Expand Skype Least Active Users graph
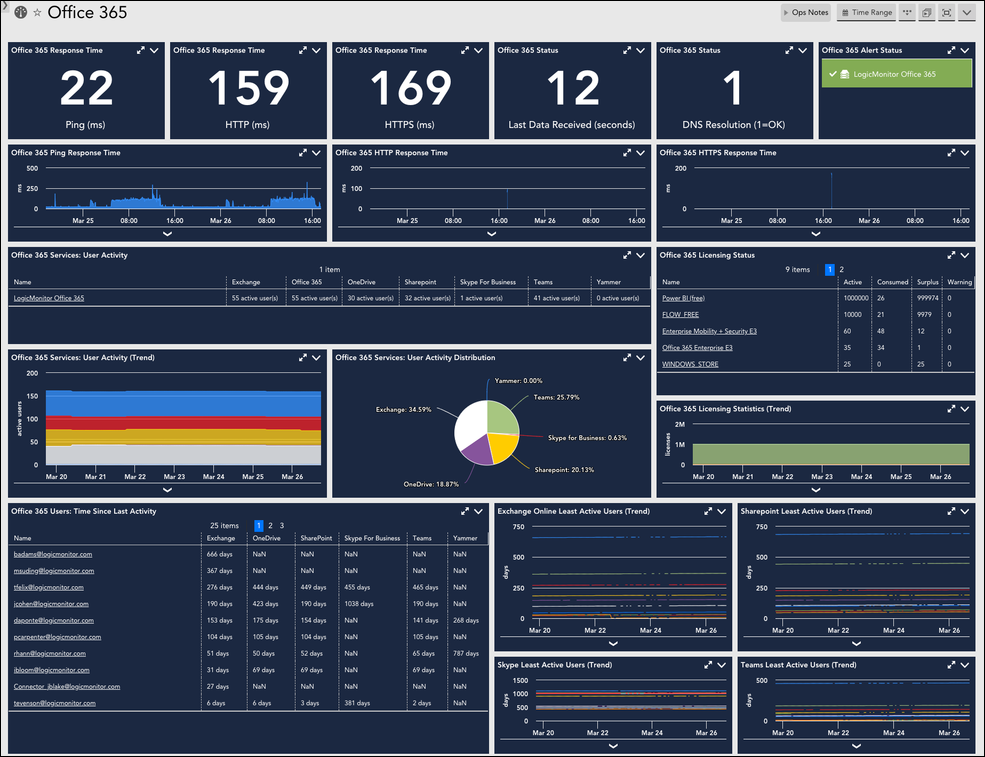Viewport: 985px width, 757px height. coord(708,665)
